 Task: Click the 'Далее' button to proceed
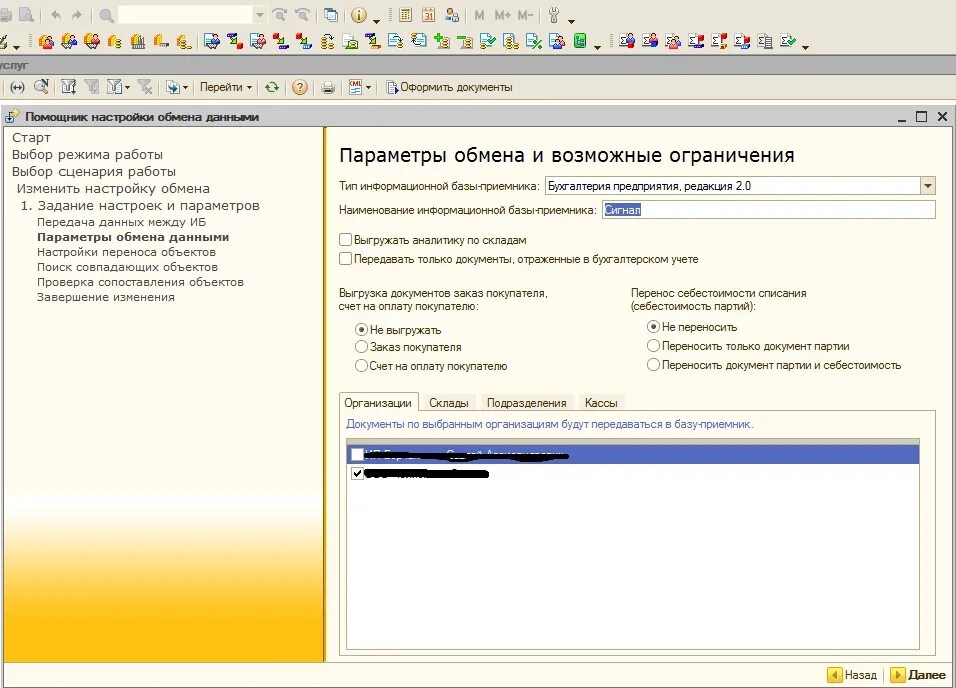[915, 674]
